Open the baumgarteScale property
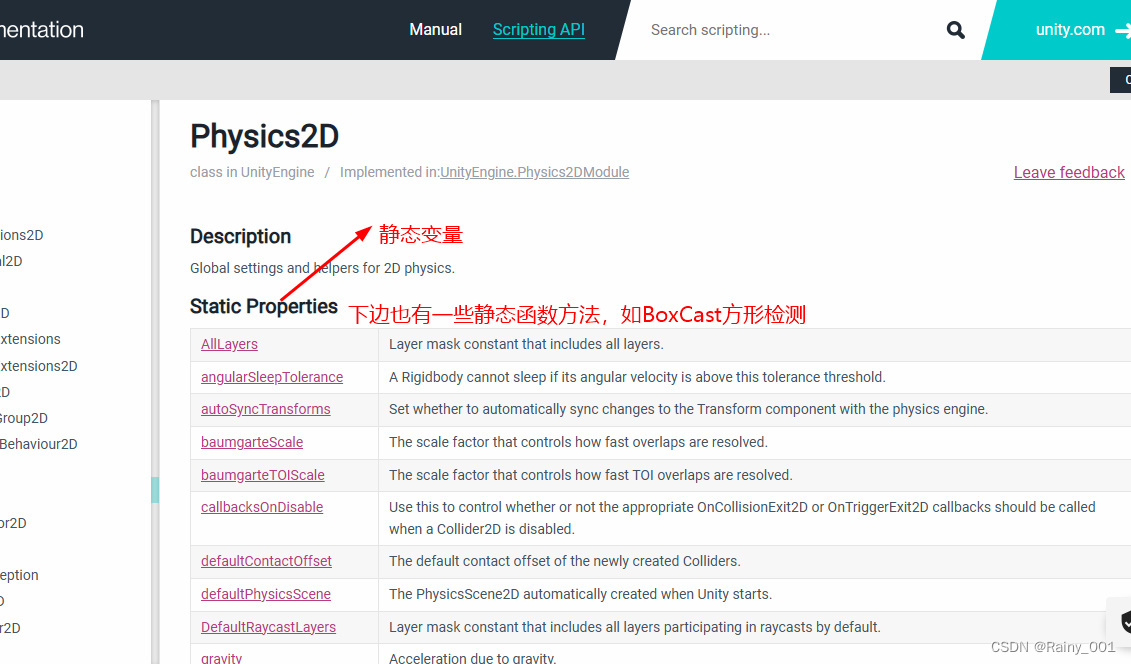Image resolution: width=1131 pixels, height=664 pixels. pyautogui.click(x=252, y=442)
